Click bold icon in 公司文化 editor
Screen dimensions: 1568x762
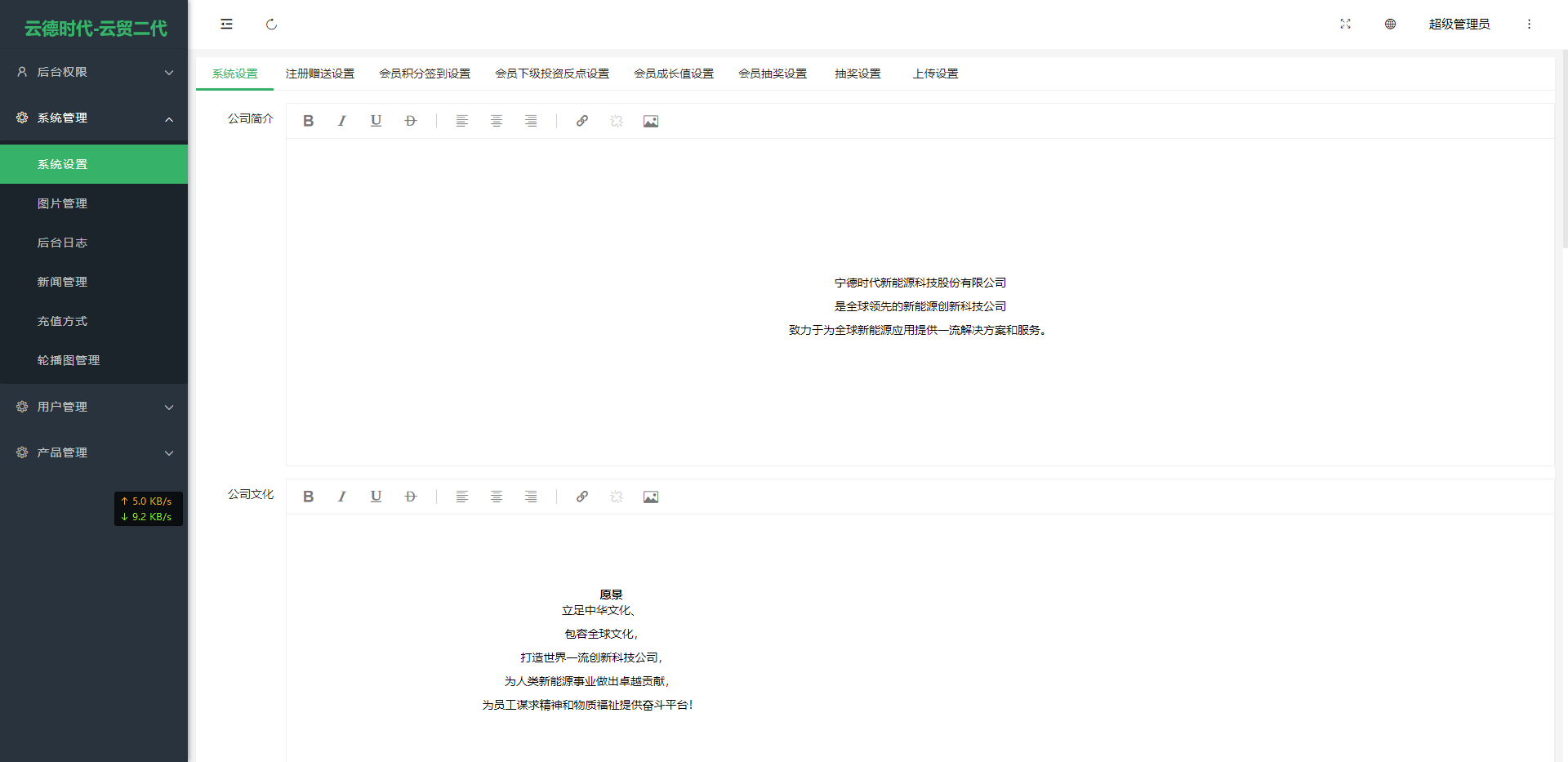pos(308,497)
